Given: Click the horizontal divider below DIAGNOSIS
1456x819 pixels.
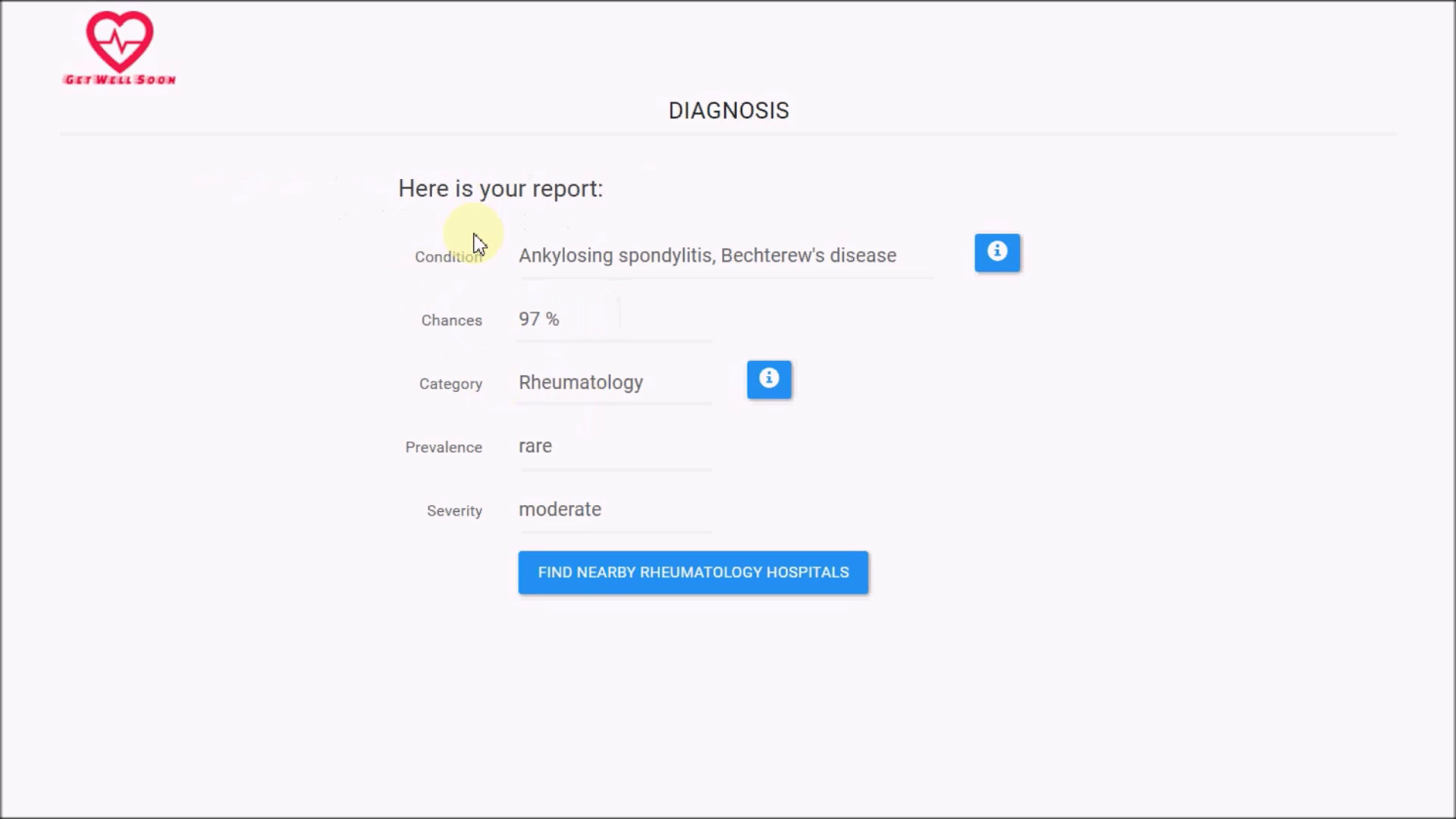Looking at the screenshot, I should tap(728, 134).
